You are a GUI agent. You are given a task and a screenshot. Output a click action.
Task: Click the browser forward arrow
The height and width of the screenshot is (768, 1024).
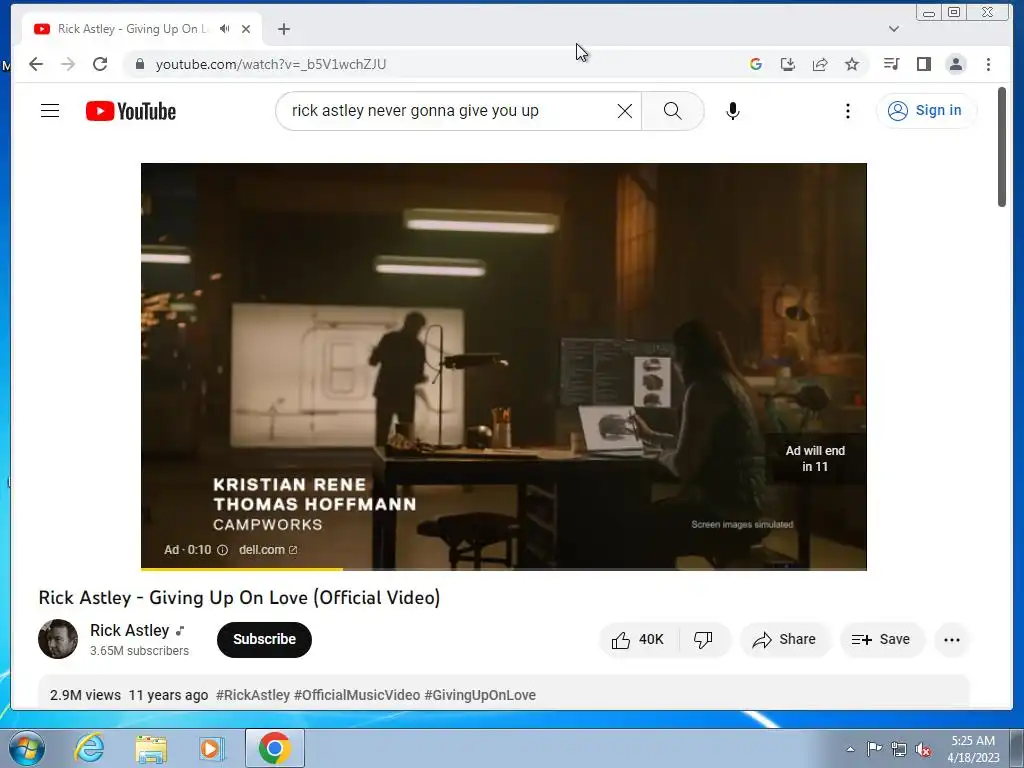tap(68, 64)
